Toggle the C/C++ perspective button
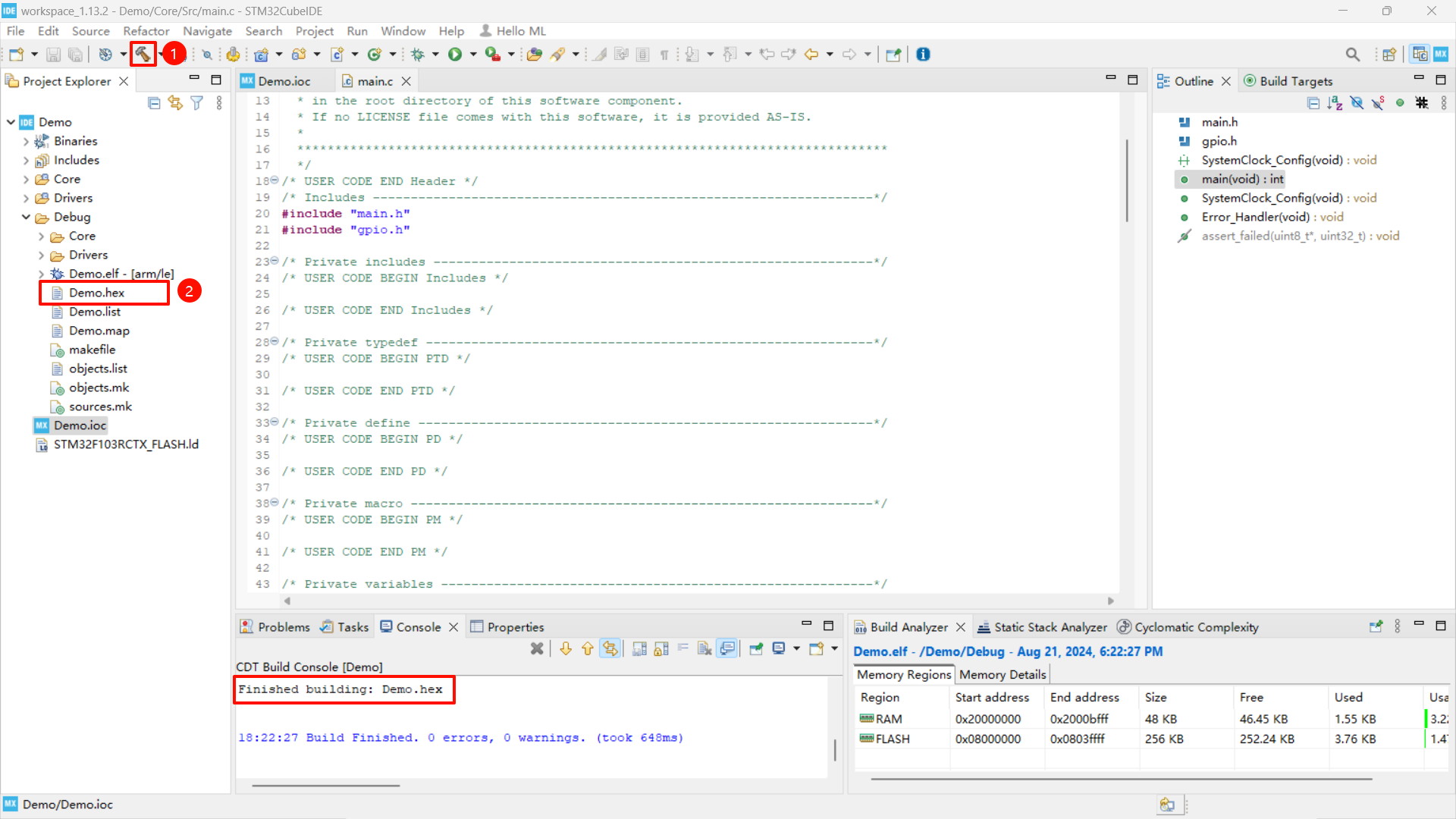 pos(1420,55)
